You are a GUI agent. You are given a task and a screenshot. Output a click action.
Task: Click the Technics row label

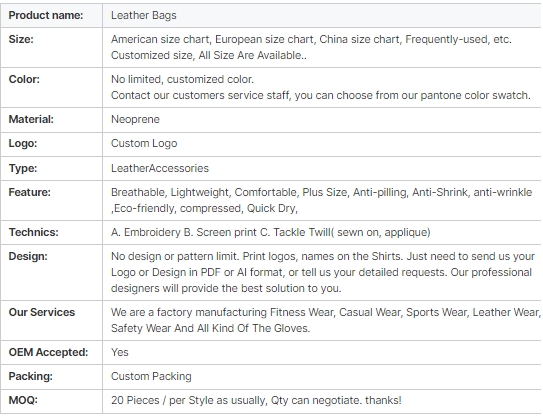tap(34, 232)
